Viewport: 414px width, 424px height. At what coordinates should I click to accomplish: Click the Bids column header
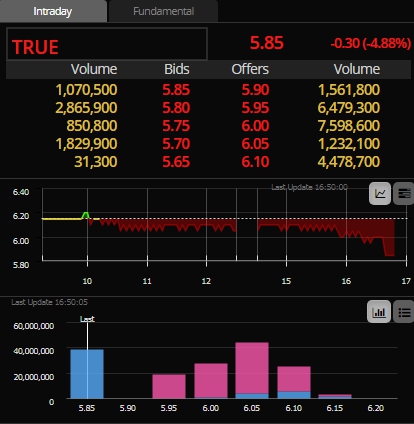177,69
